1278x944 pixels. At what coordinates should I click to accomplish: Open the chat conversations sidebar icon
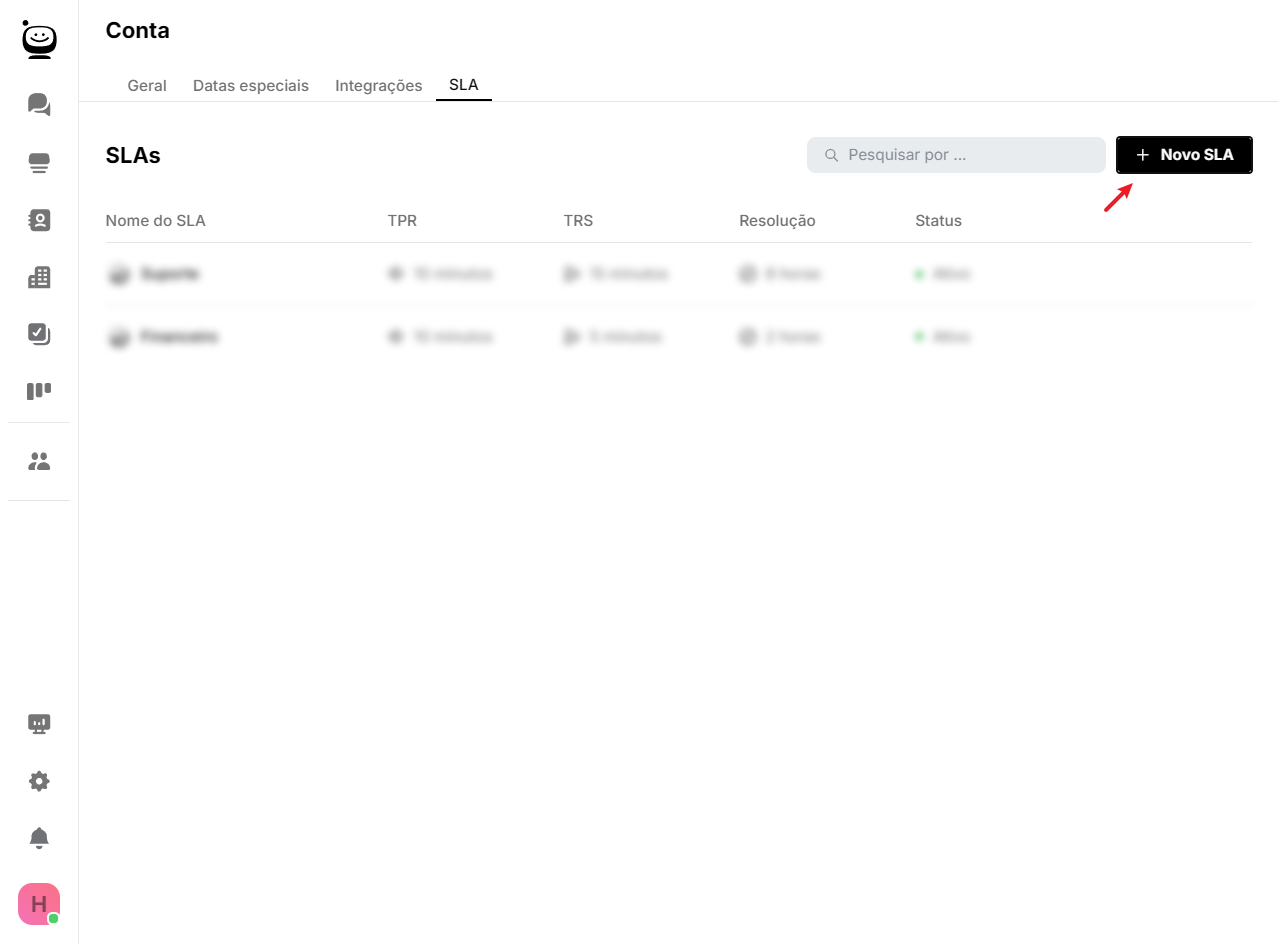tap(39, 104)
